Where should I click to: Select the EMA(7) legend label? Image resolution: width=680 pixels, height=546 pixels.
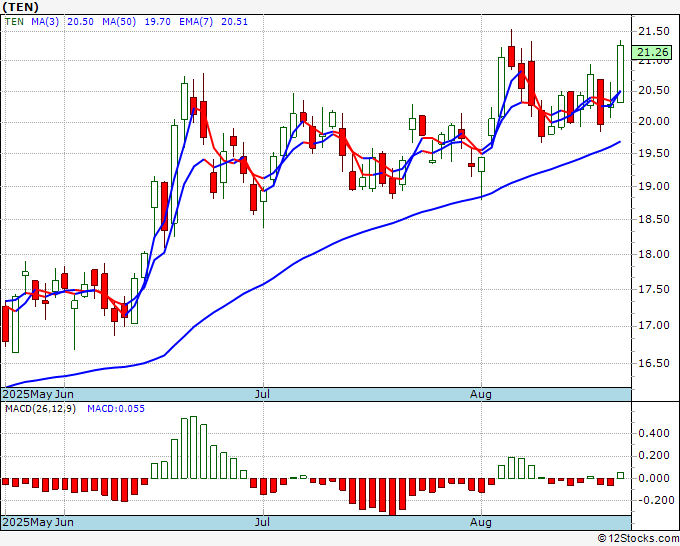(196, 22)
